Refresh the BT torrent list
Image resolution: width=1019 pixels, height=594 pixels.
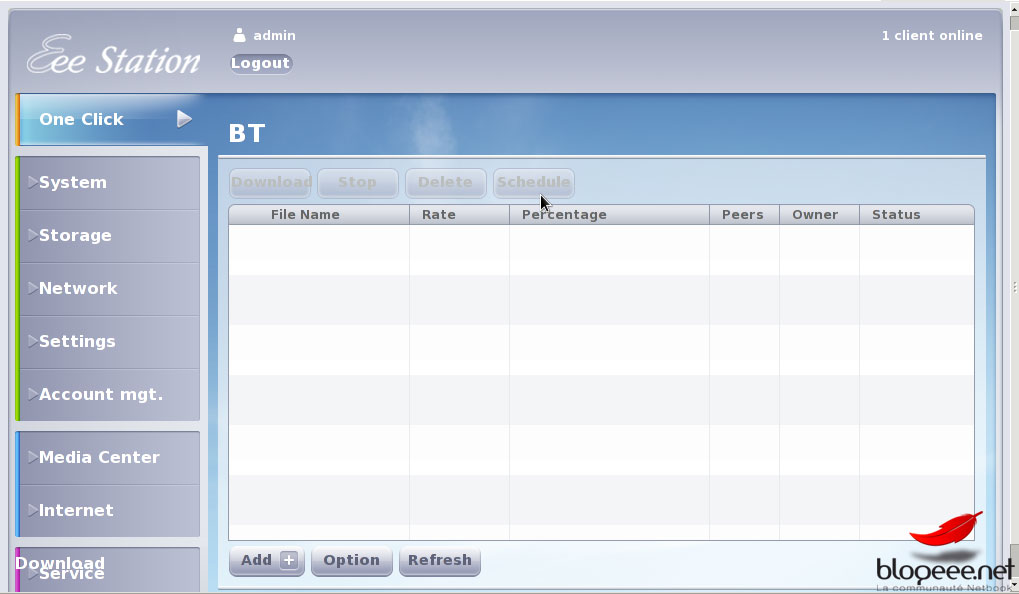[439, 560]
